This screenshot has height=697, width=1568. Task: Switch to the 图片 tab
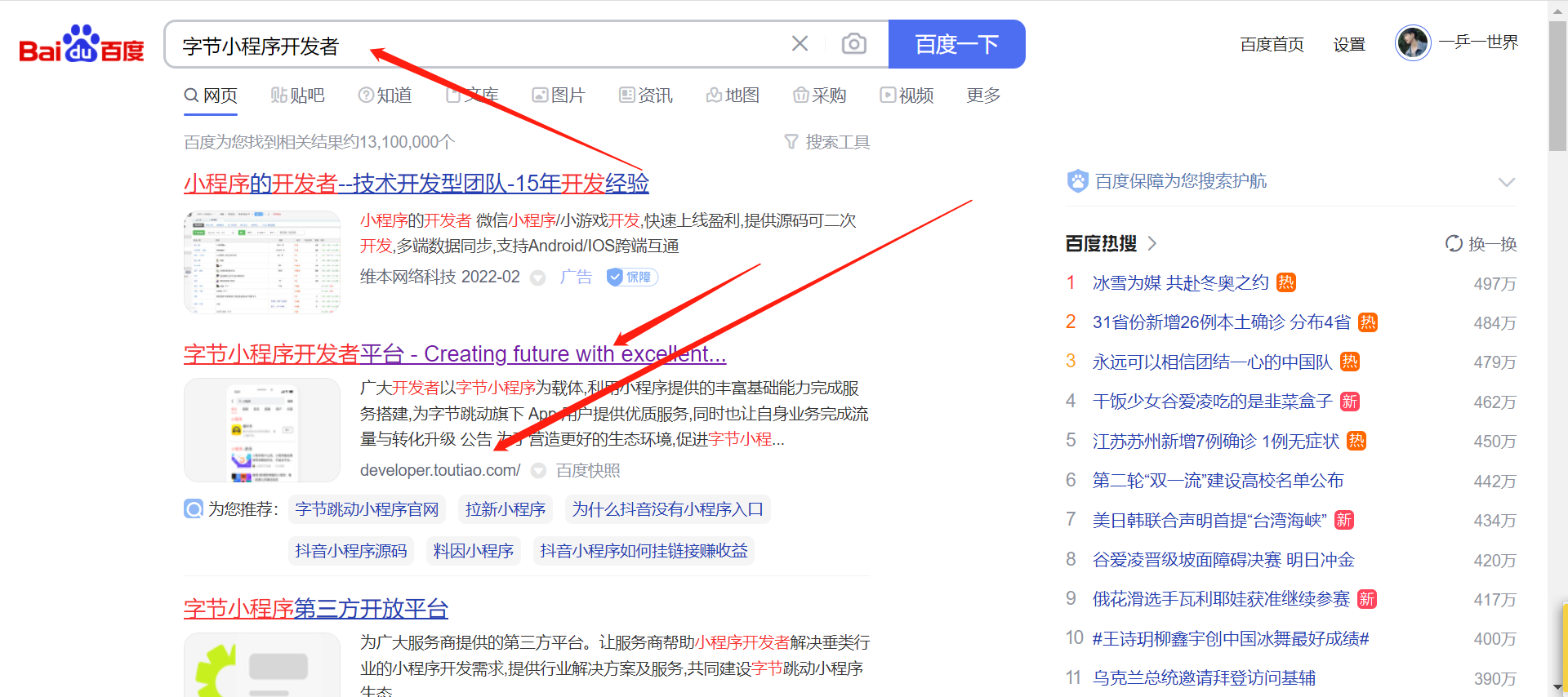click(x=559, y=95)
